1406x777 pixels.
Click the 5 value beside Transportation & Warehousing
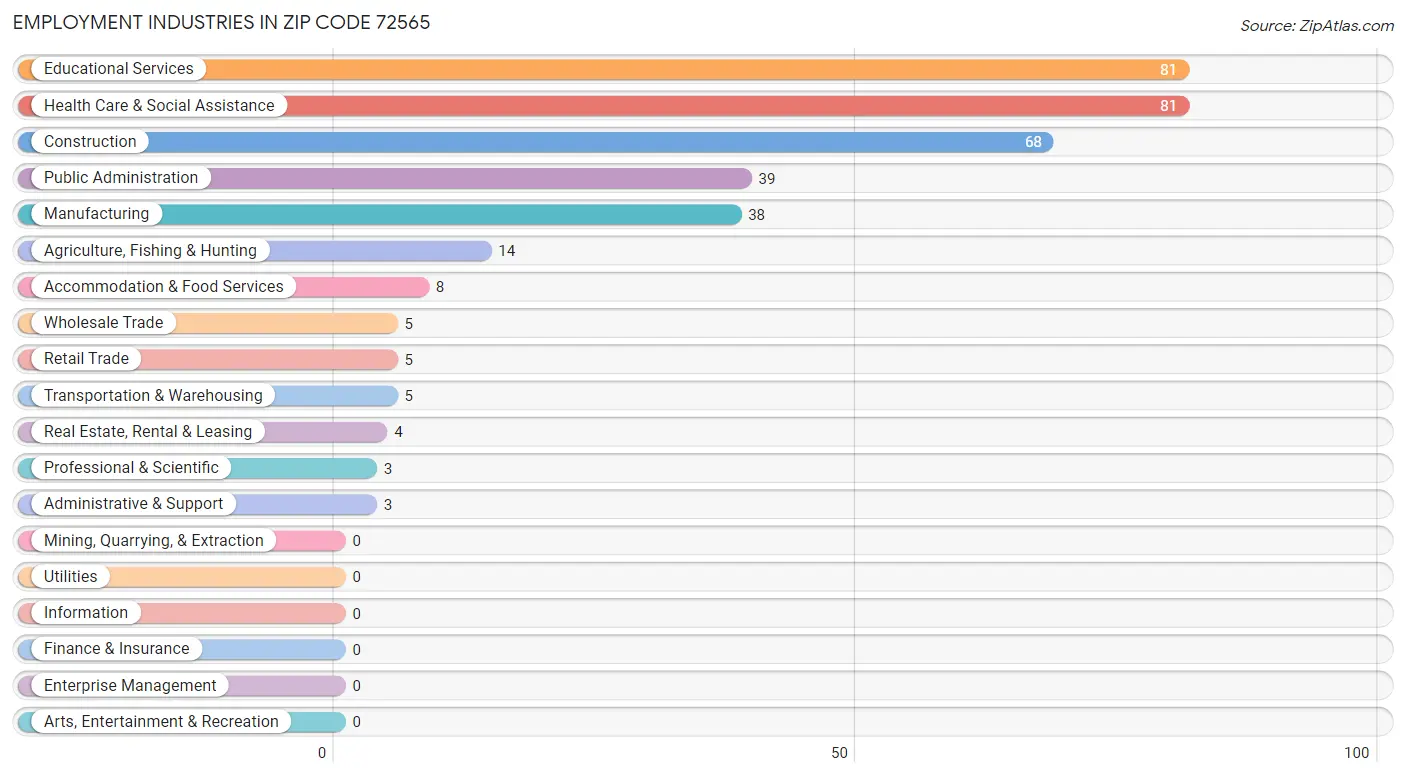point(408,396)
